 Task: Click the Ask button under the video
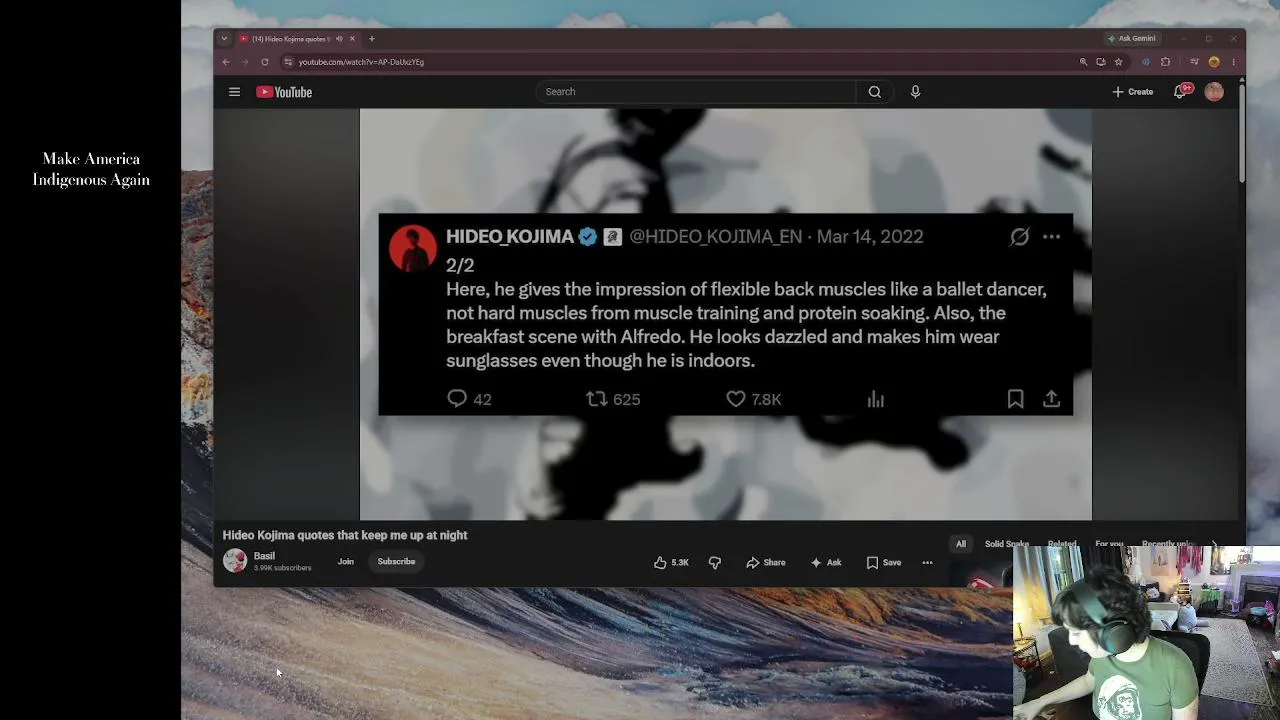[x=826, y=562]
